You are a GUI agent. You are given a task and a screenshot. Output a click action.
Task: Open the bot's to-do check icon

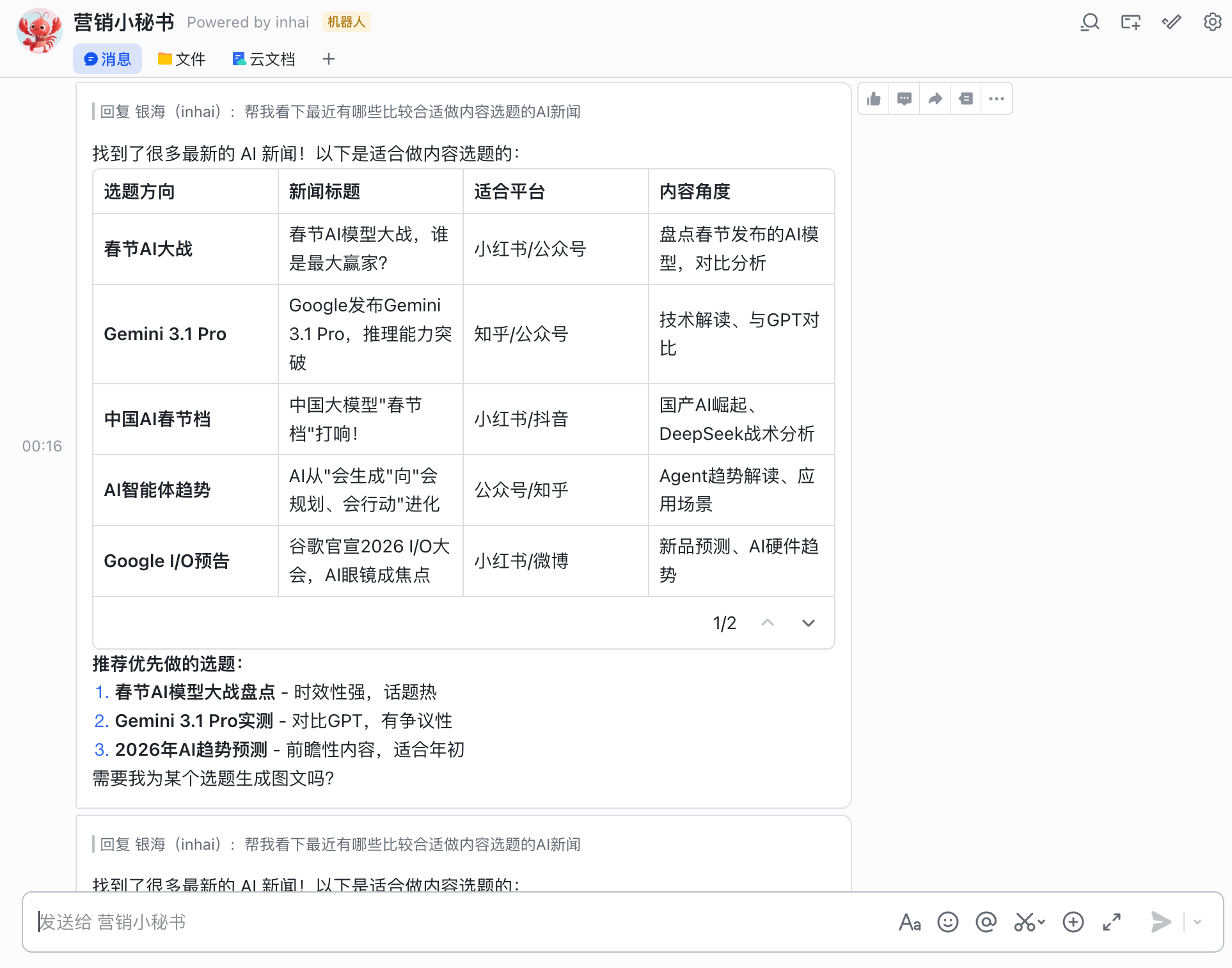click(x=1171, y=22)
